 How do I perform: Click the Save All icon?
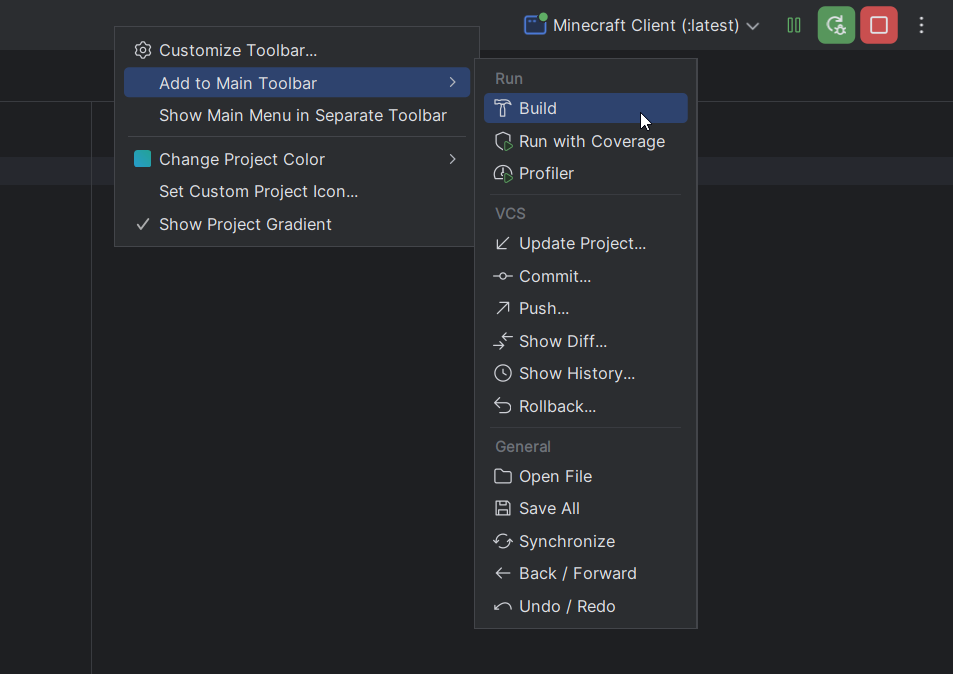pyautogui.click(x=502, y=508)
